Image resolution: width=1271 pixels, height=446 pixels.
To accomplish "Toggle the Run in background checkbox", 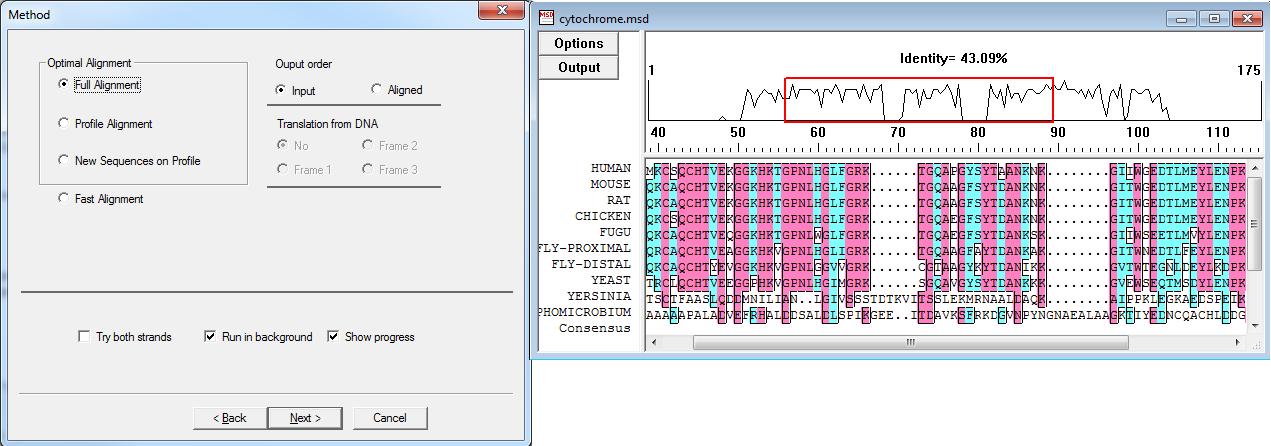I will (x=210, y=337).
